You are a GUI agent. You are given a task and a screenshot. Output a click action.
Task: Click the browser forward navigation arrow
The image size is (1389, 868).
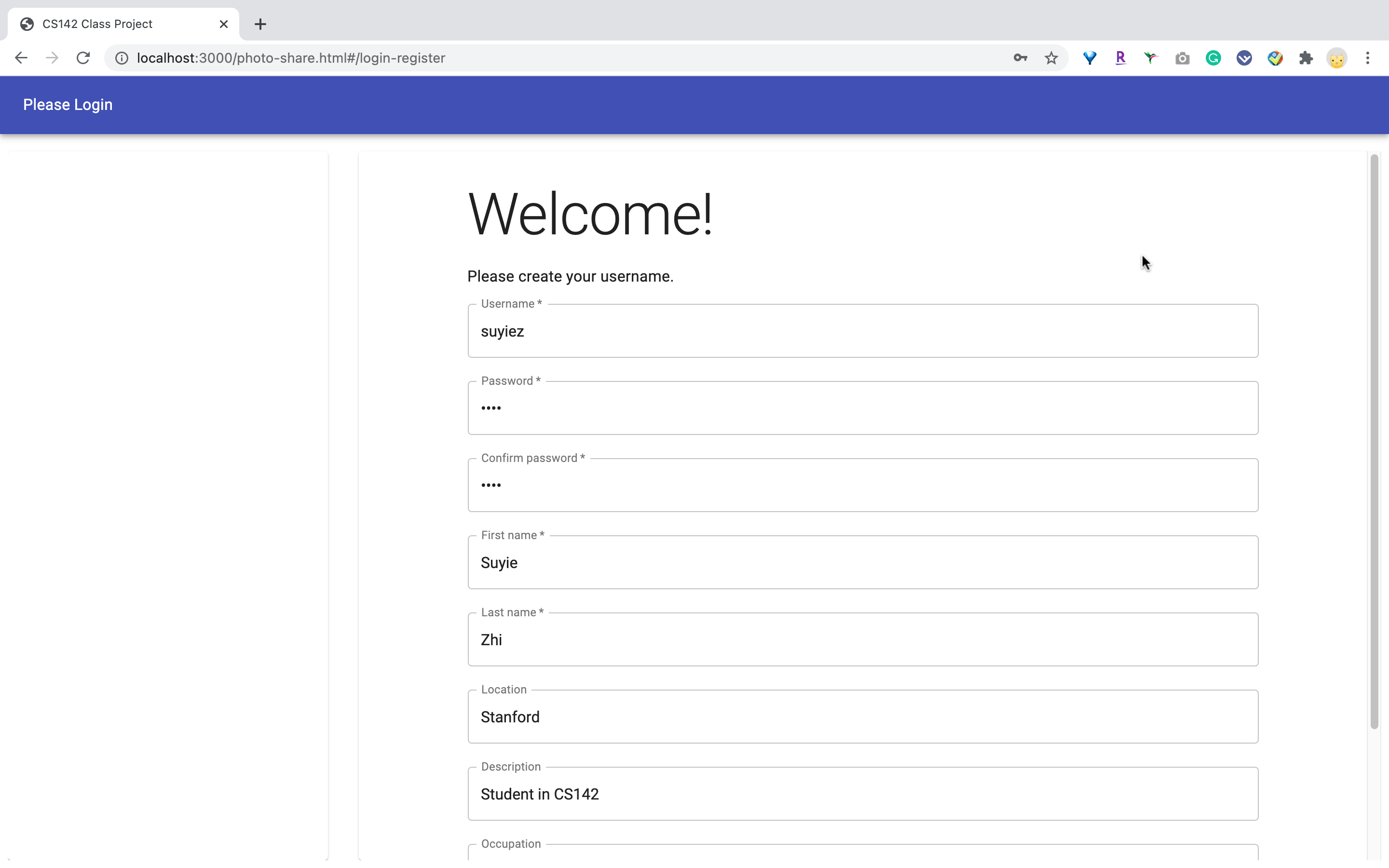coord(52,58)
